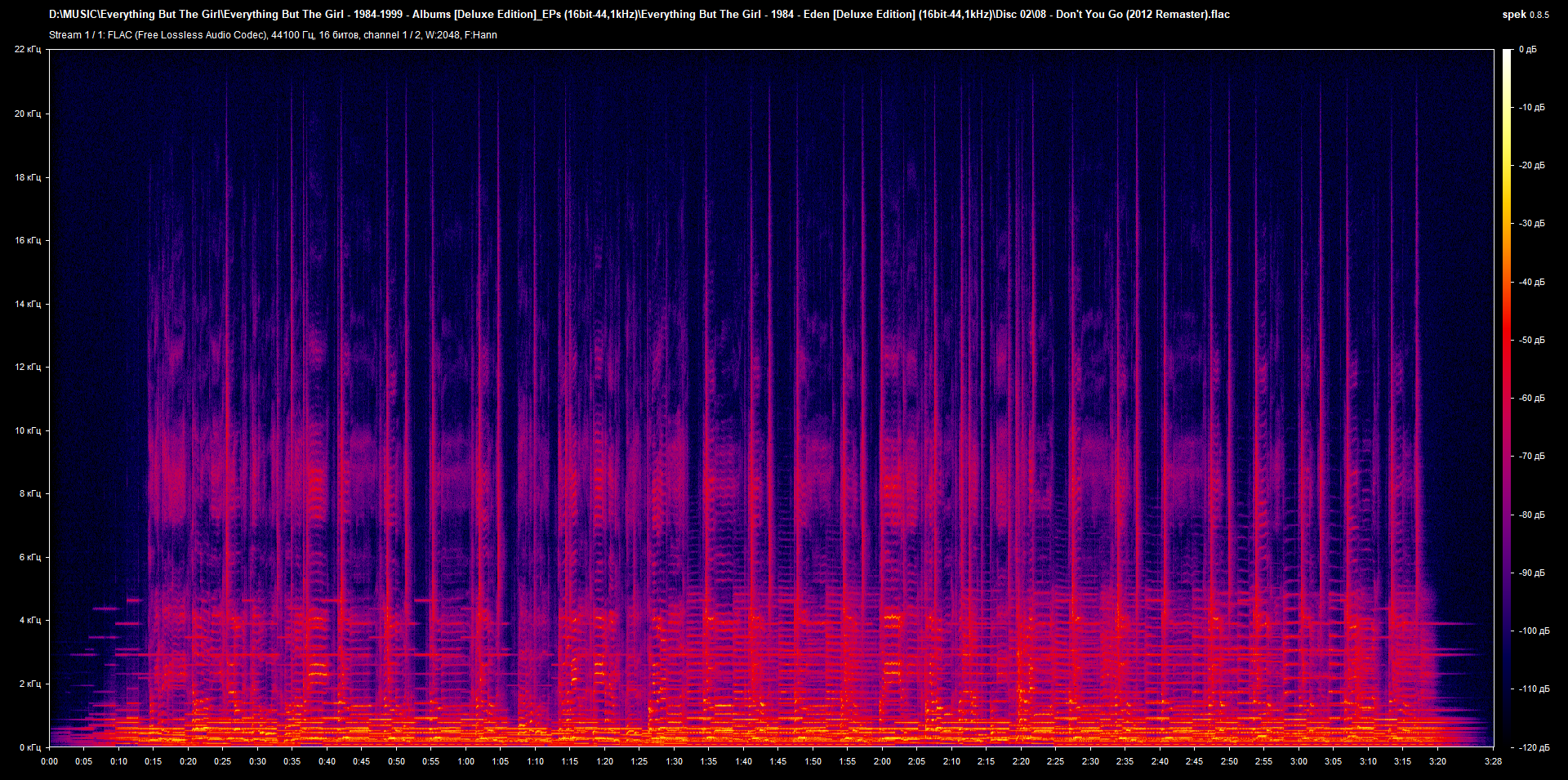This screenshot has width=1568, height=780.
Task: Click the '-20 дБ' level label
Action: tap(1531, 166)
